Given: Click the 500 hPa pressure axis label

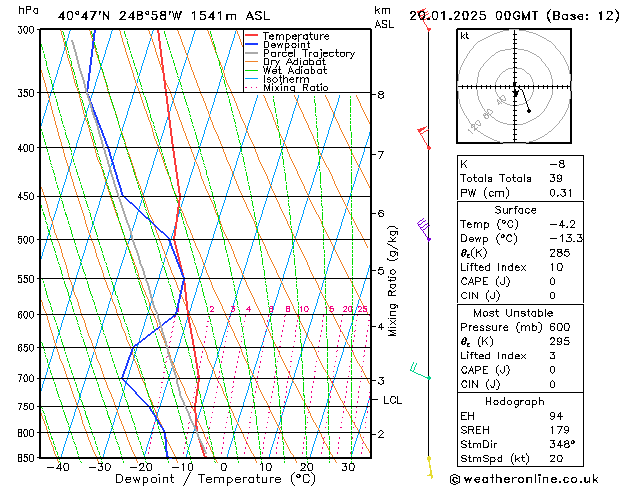Looking at the screenshot, I should (27, 240).
